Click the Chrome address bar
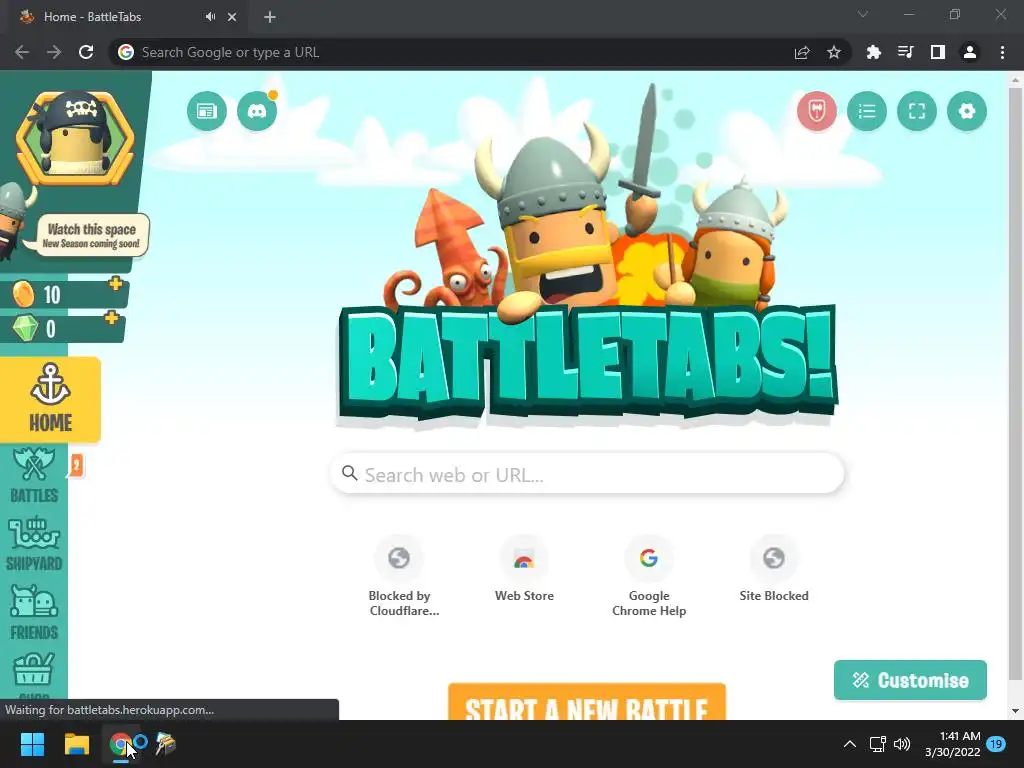This screenshot has height=768, width=1024. coord(457,52)
